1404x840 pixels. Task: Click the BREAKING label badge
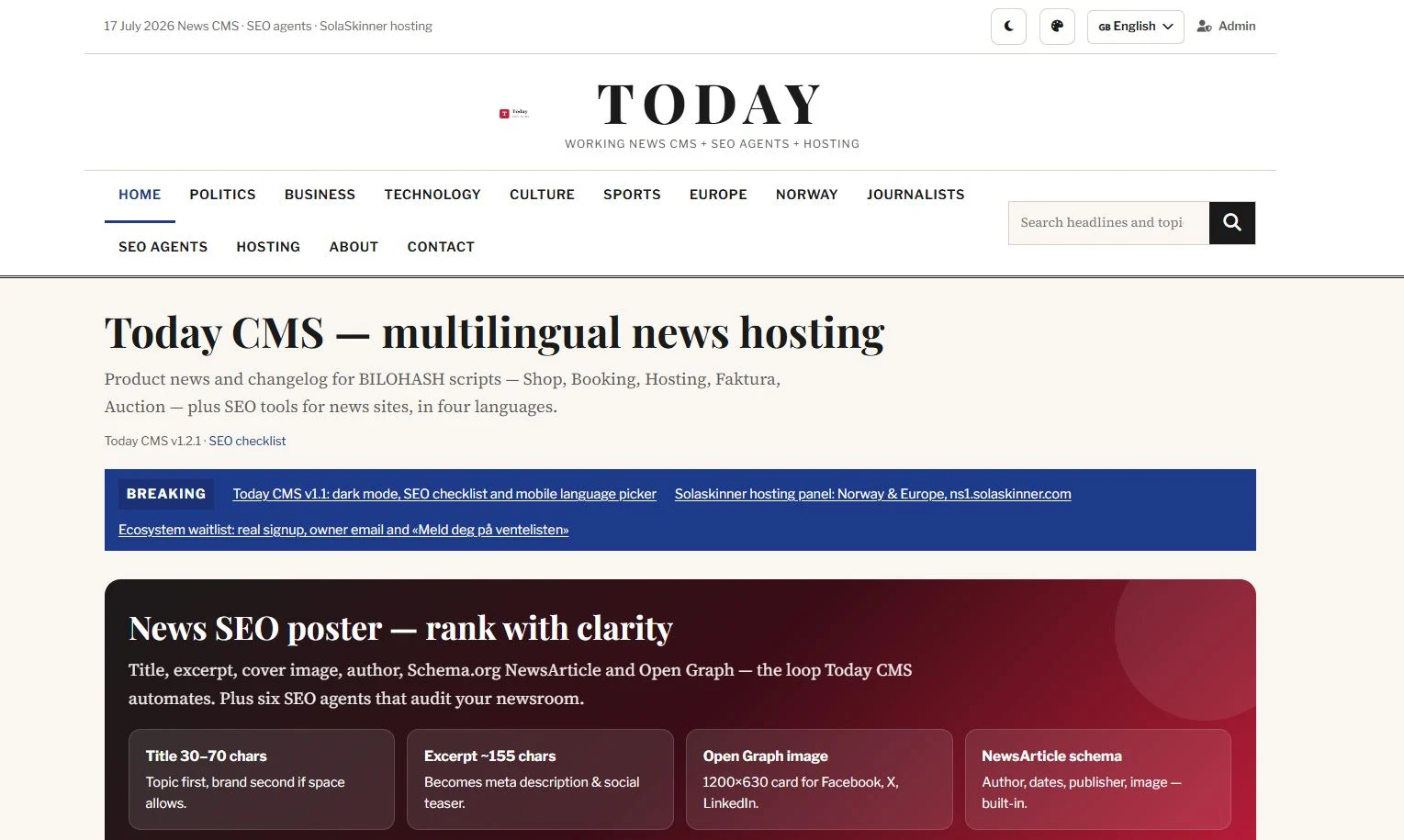tap(166, 494)
